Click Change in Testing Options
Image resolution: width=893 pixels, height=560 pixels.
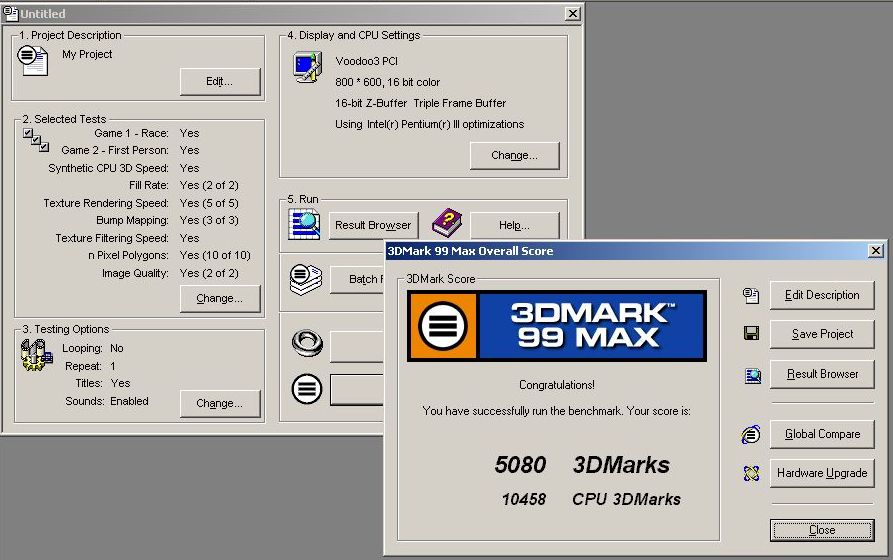pos(220,403)
